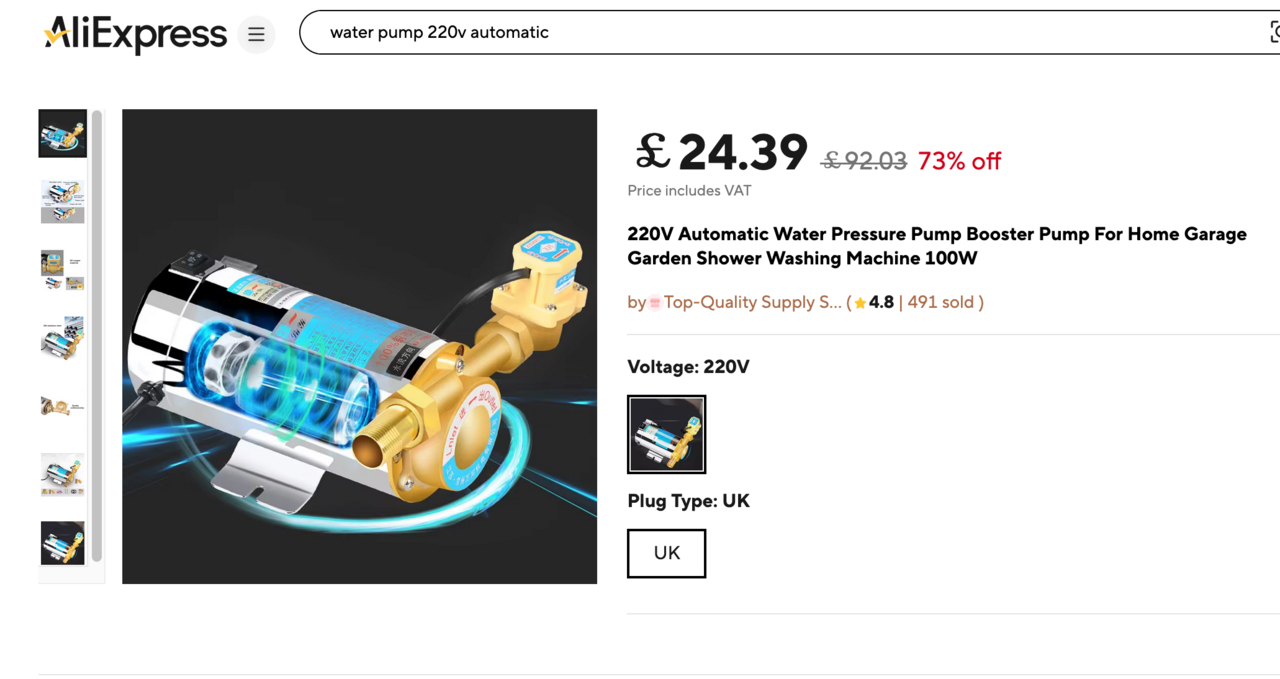
Task: Select the first product thumbnail
Action: point(63,134)
